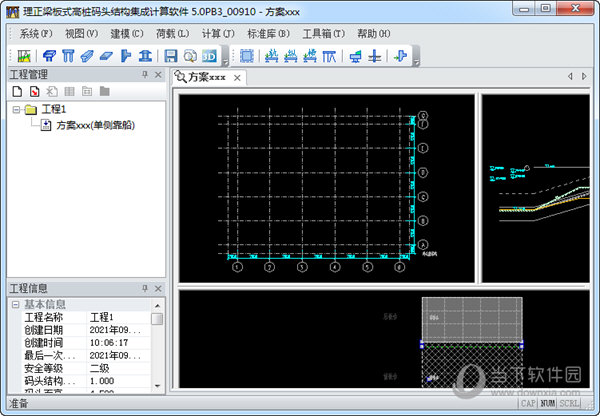Viewport: 600px width, 416px height.
Task: Open the 帮助(H) menu
Action: [373, 34]
